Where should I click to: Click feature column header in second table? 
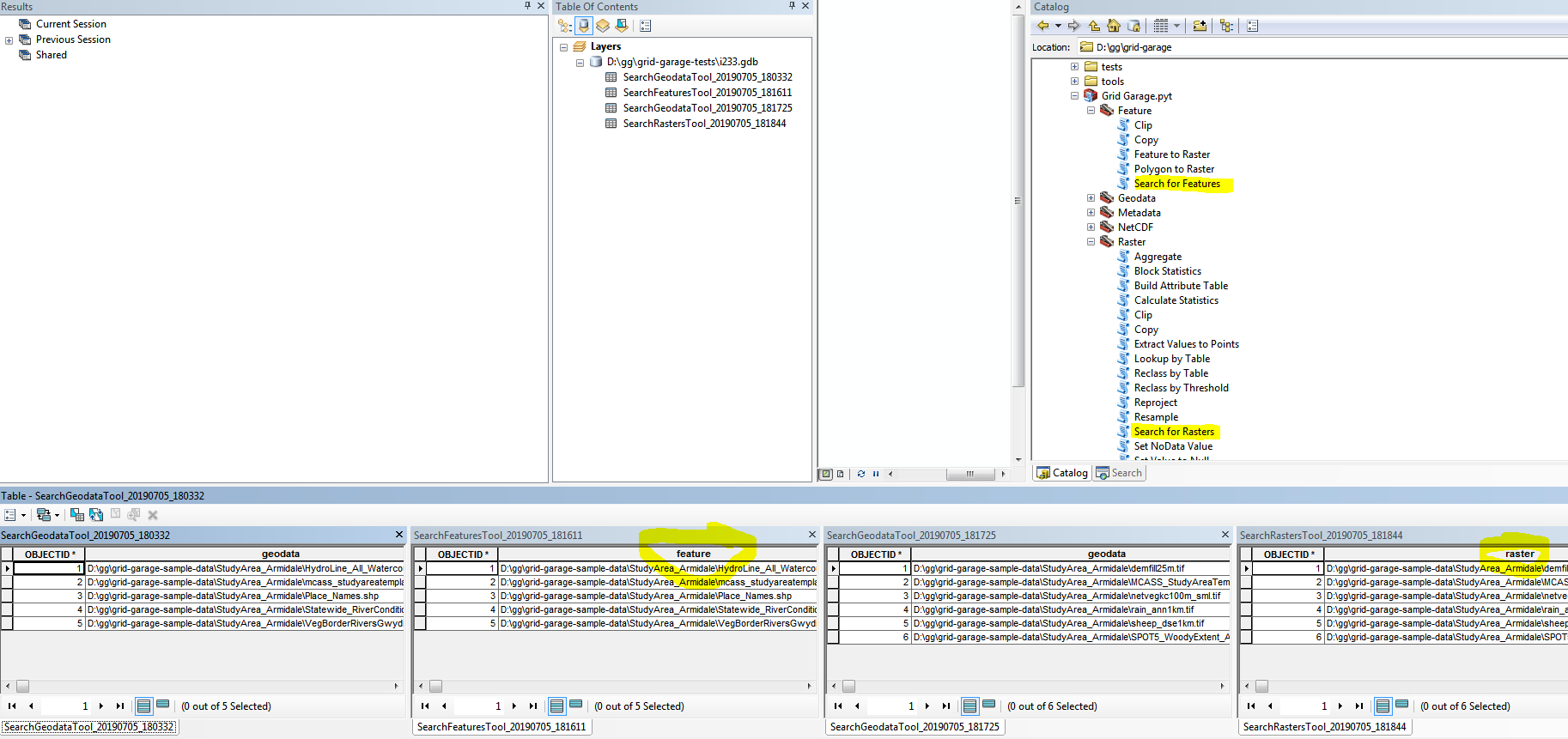point(658,554)
